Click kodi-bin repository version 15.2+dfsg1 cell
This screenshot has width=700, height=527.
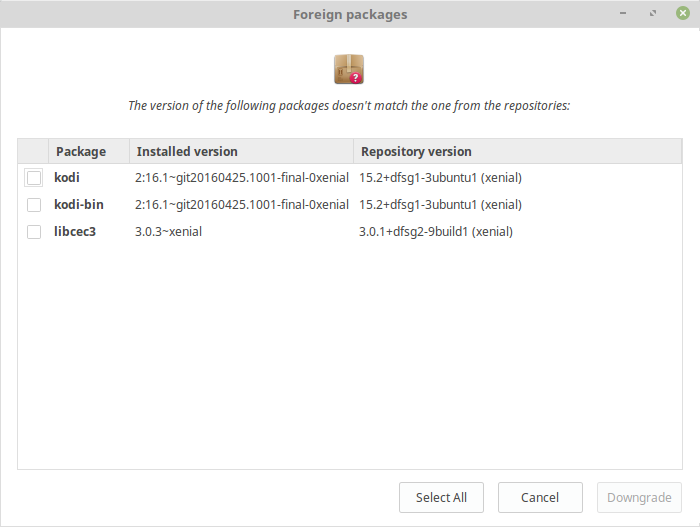(x=441, y=205)
